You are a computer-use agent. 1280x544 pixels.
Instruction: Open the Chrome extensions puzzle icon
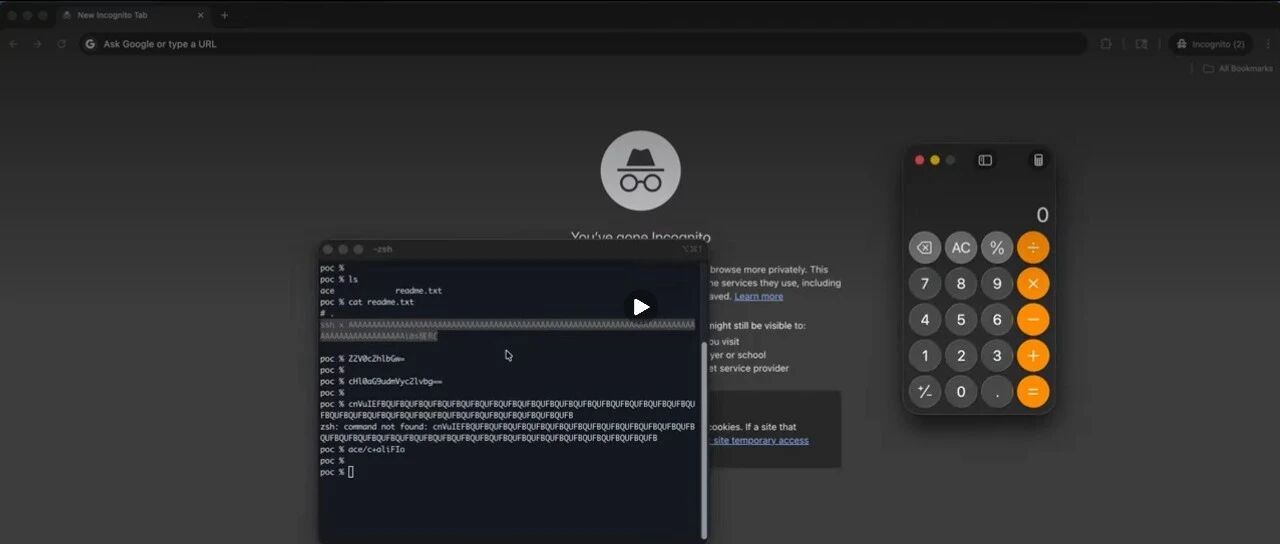(x=1106, y=44)
